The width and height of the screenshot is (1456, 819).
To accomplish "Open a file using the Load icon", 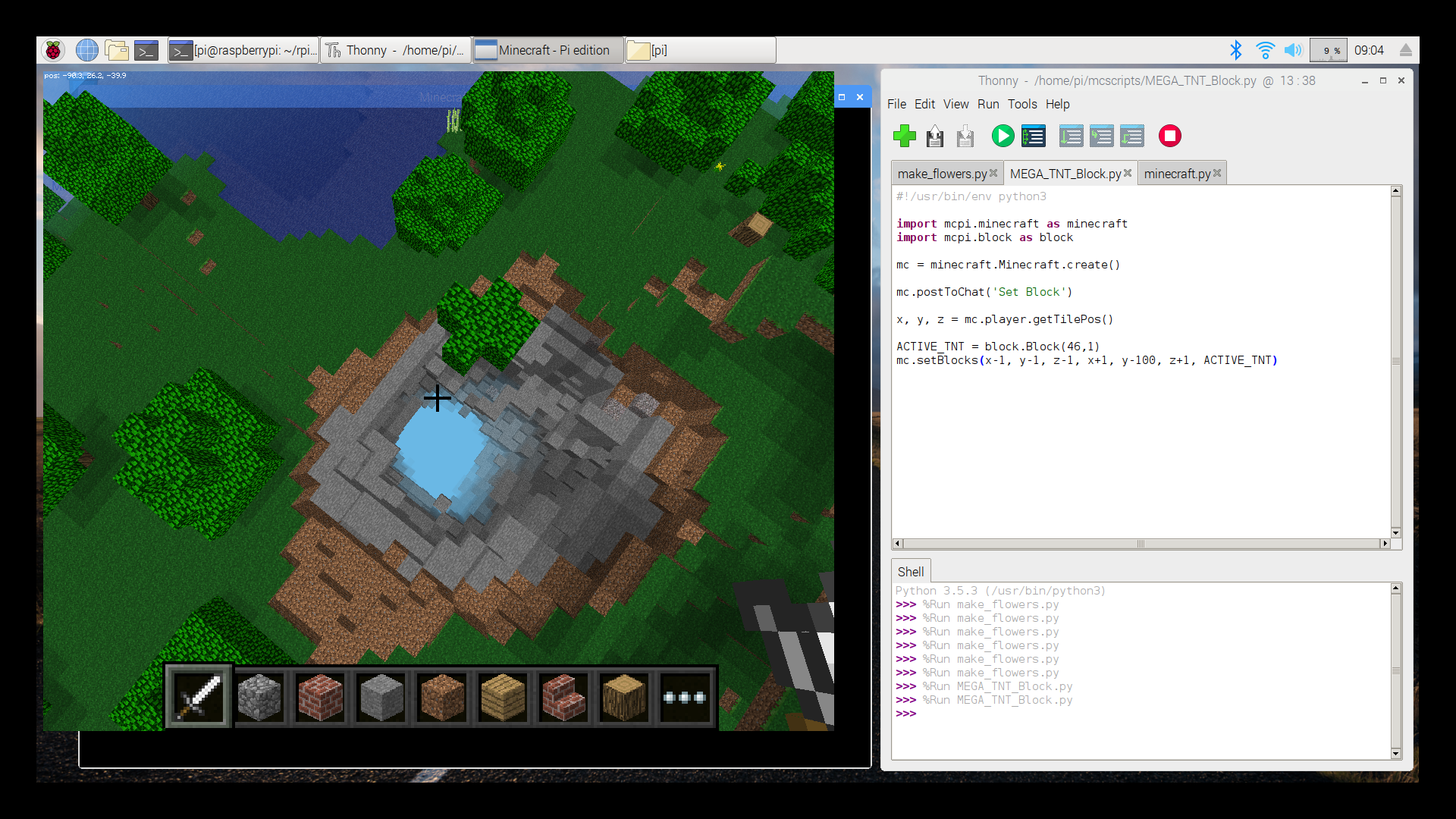I will (934, 136).
